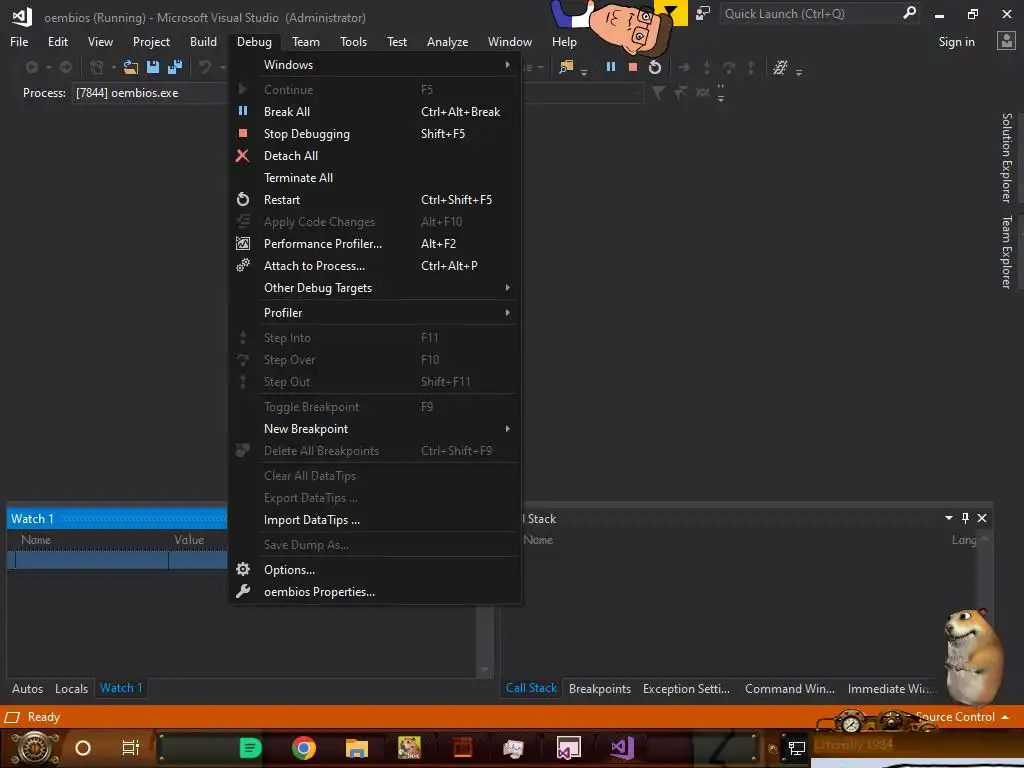Click the Show Next Statement arrow icon
Viewport: 1024px width, 768px height.
point(683,67)
